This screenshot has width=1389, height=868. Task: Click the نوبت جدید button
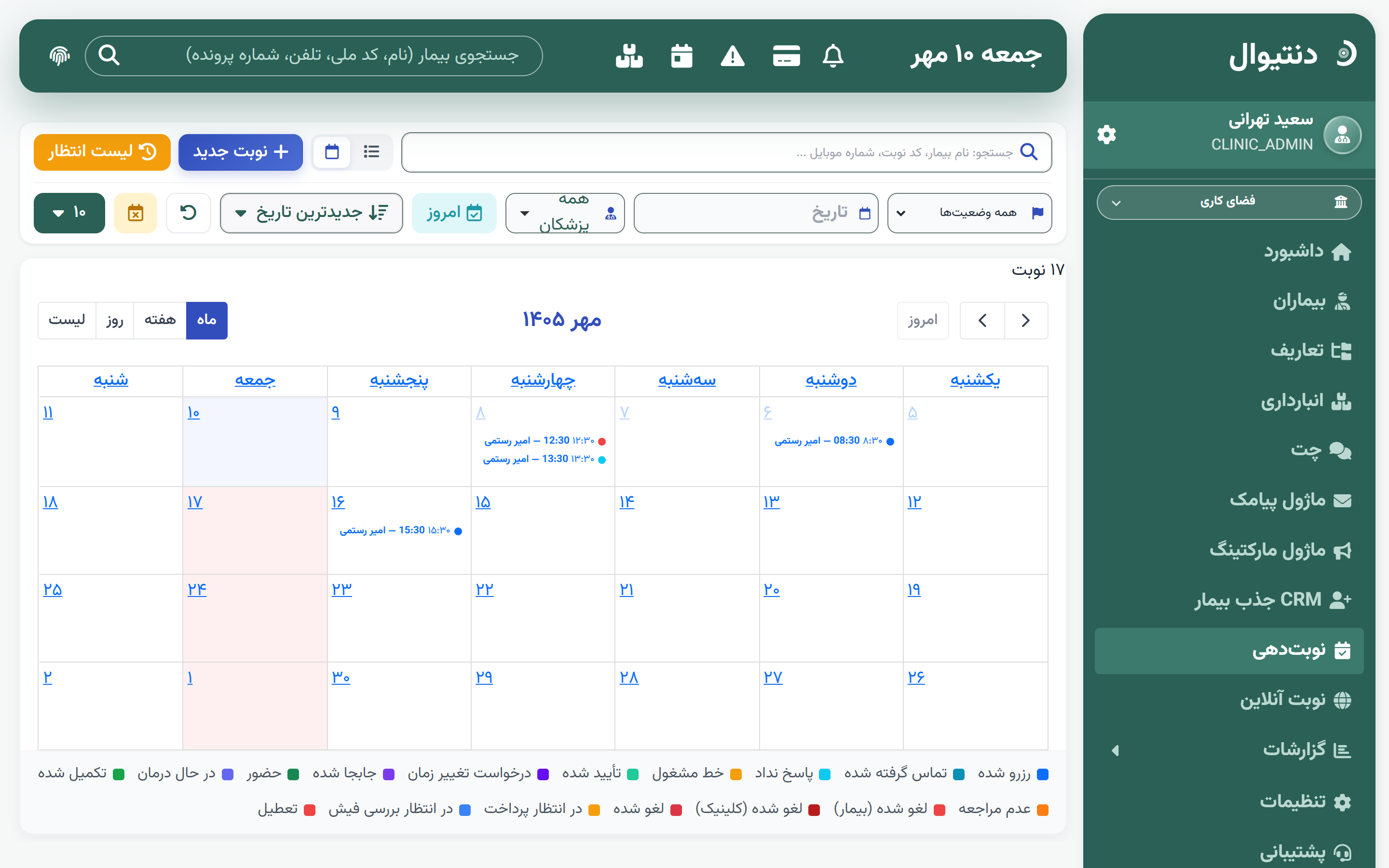coord(241,152)
